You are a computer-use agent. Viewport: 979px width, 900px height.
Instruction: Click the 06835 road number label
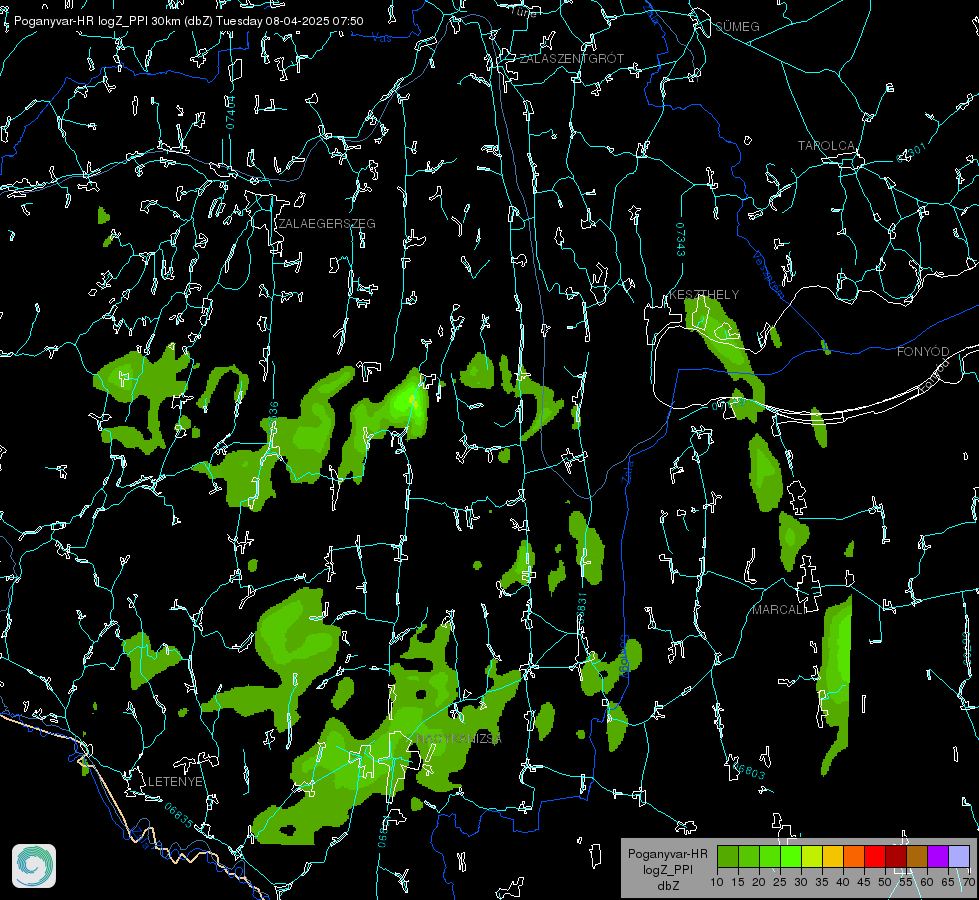[179, 814]
